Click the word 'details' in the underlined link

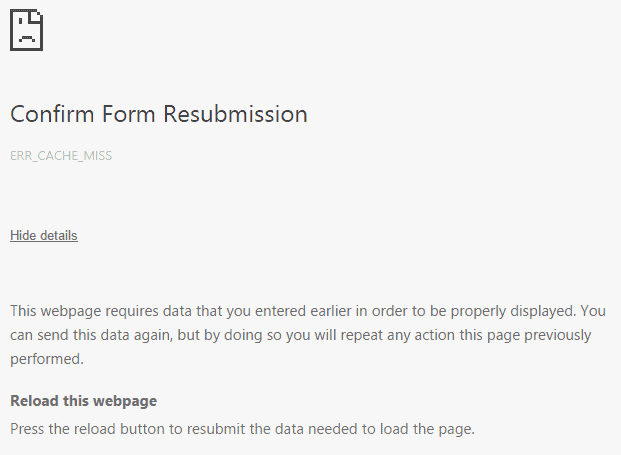pyautogui.click(x=59, y=236)
